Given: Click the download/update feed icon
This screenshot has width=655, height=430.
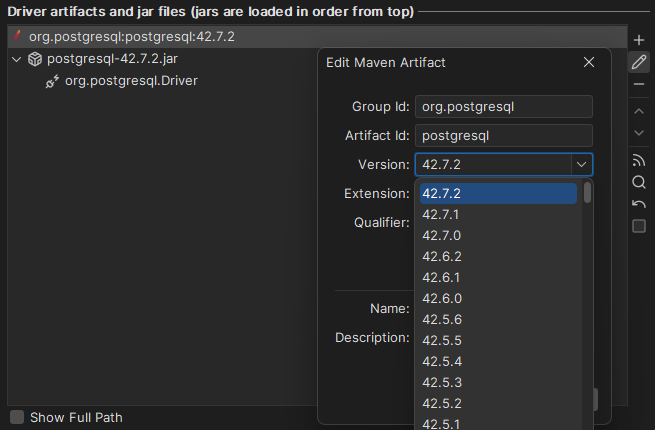Looking at the screenshot, I should [639, 160].
